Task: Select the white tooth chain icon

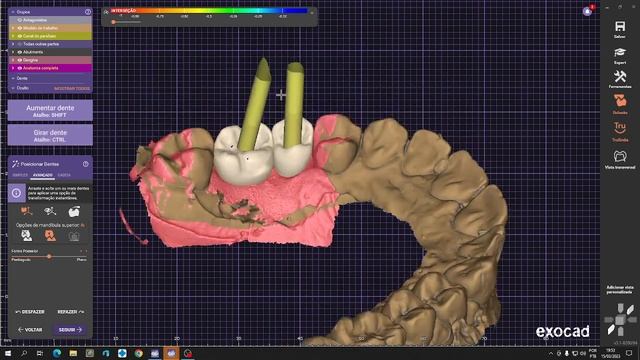Action: pos(50,211)
